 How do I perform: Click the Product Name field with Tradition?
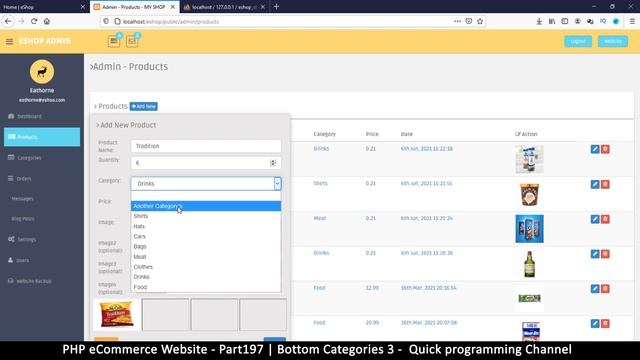click(206, 146)
